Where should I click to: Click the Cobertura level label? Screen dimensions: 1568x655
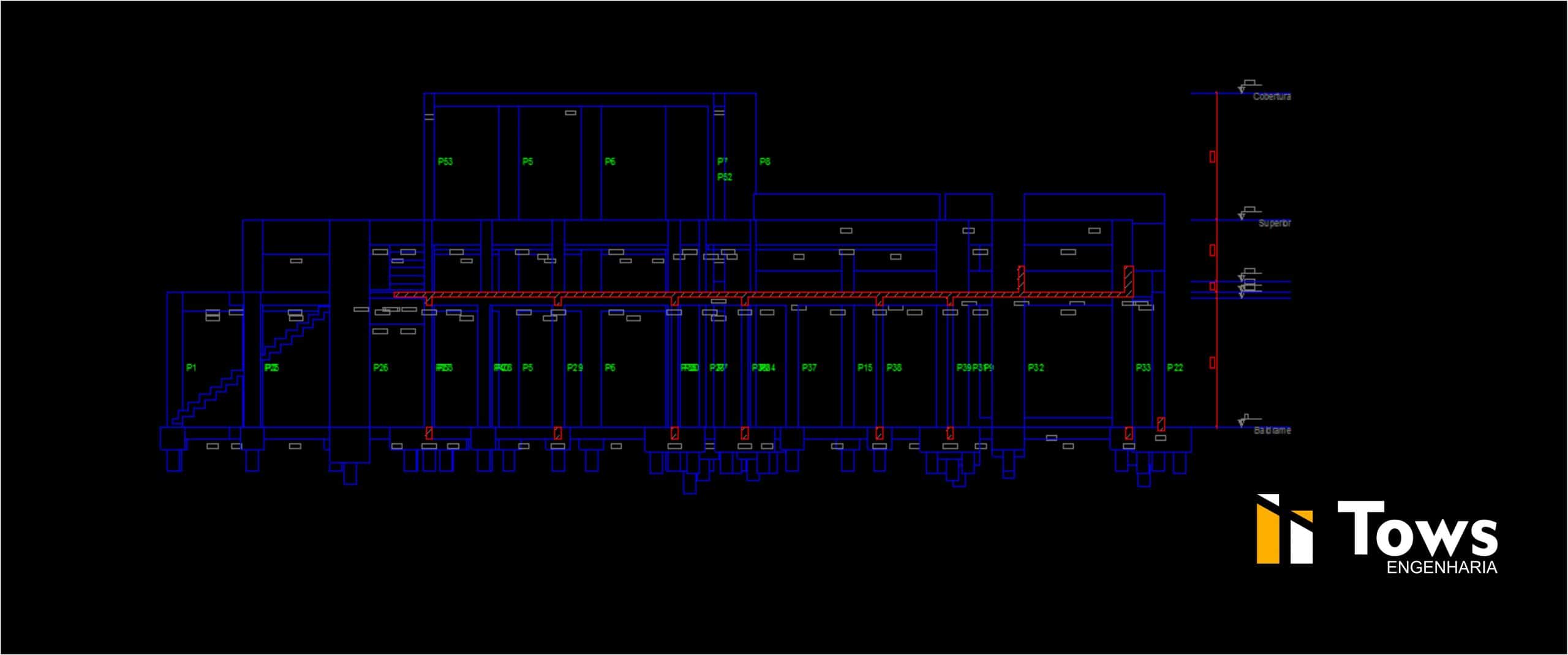[1272, 97]
